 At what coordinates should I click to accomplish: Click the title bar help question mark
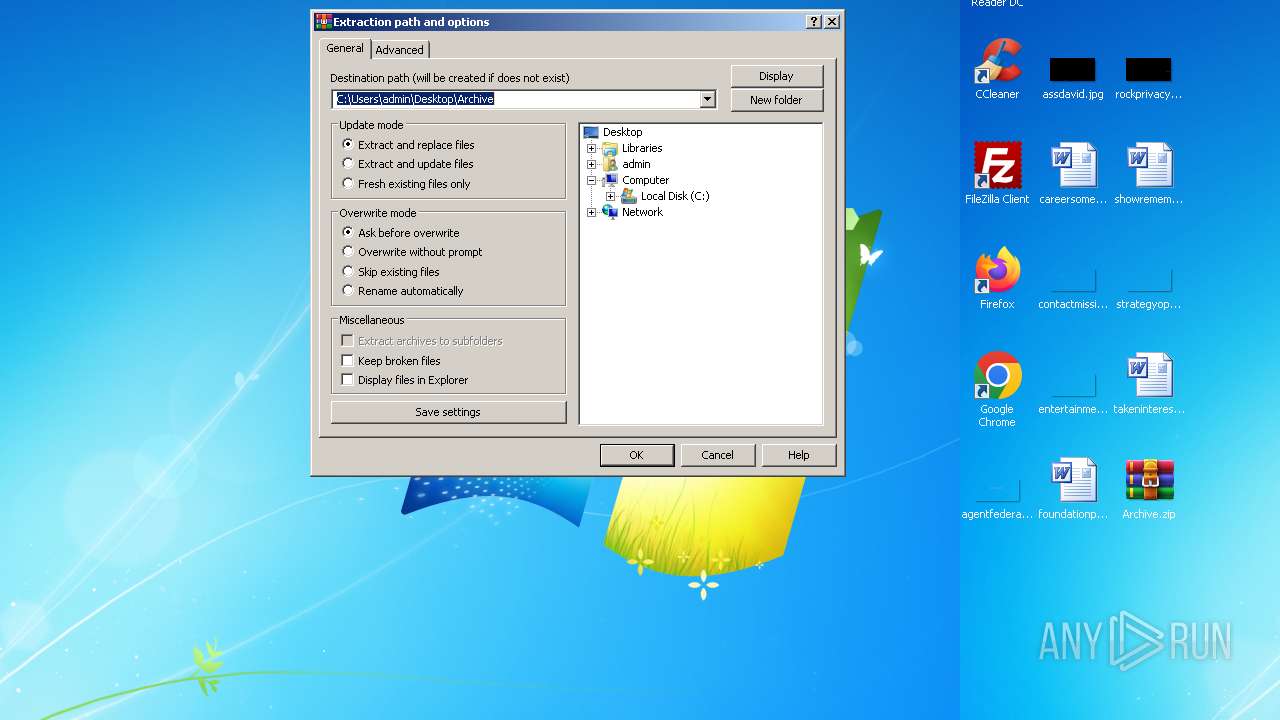(814, 21)
